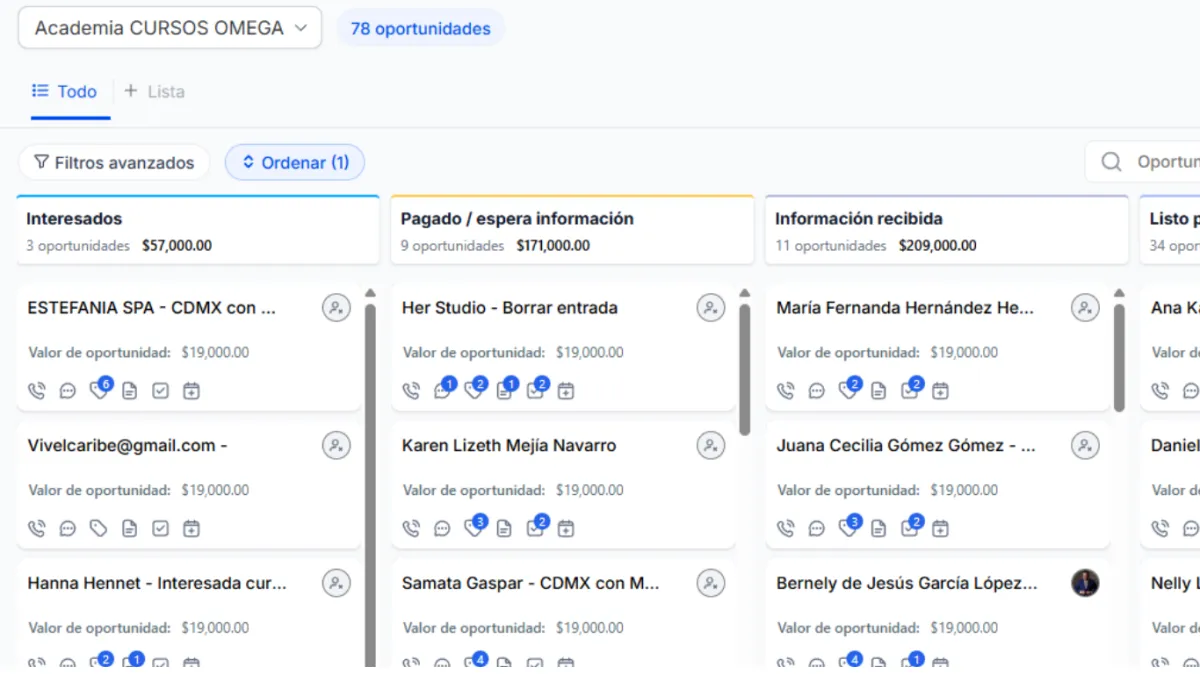Add a new view with the Lista tab
The image size is (1200, 674).
point(155,91)
